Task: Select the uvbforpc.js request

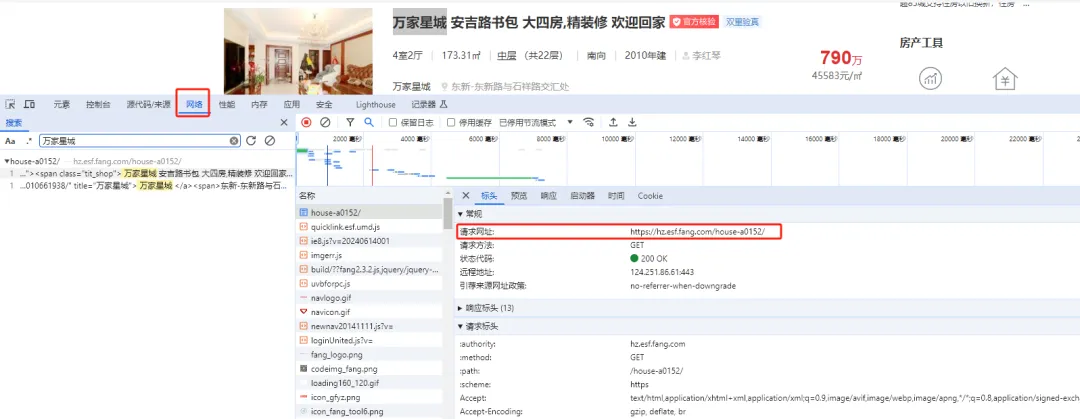Action: [369, 283]
